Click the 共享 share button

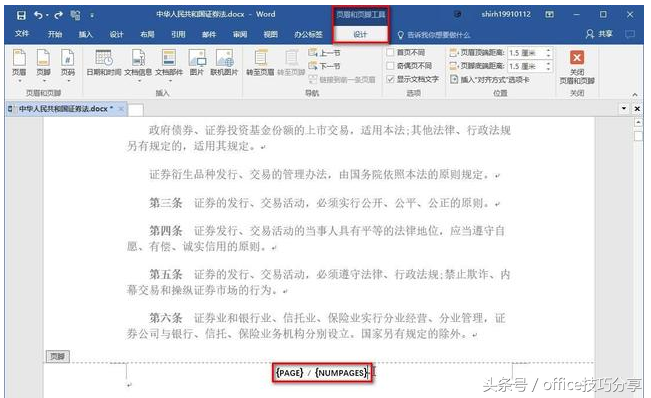tap(599, 34)
